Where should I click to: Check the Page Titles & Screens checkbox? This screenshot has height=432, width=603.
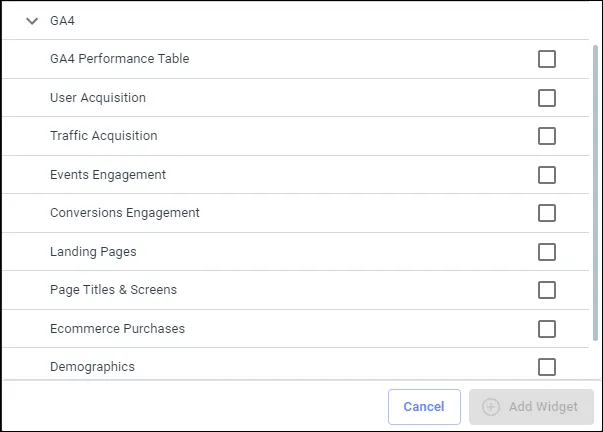pos(546,290)
